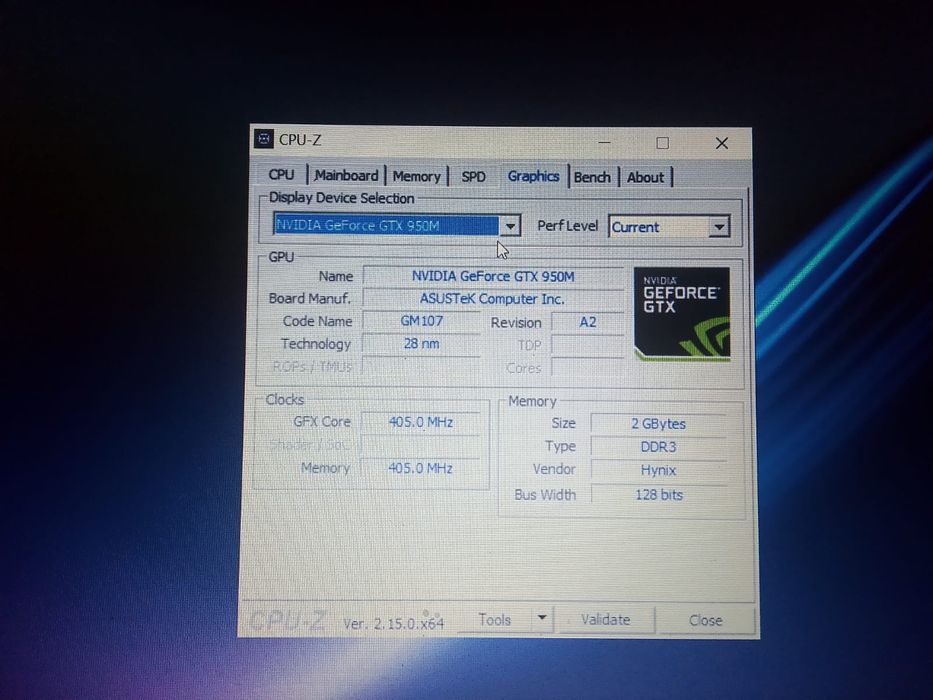Screen dimensions: 933x700
Task: Click the A2 revision value
Action: (x=588, y=322)
